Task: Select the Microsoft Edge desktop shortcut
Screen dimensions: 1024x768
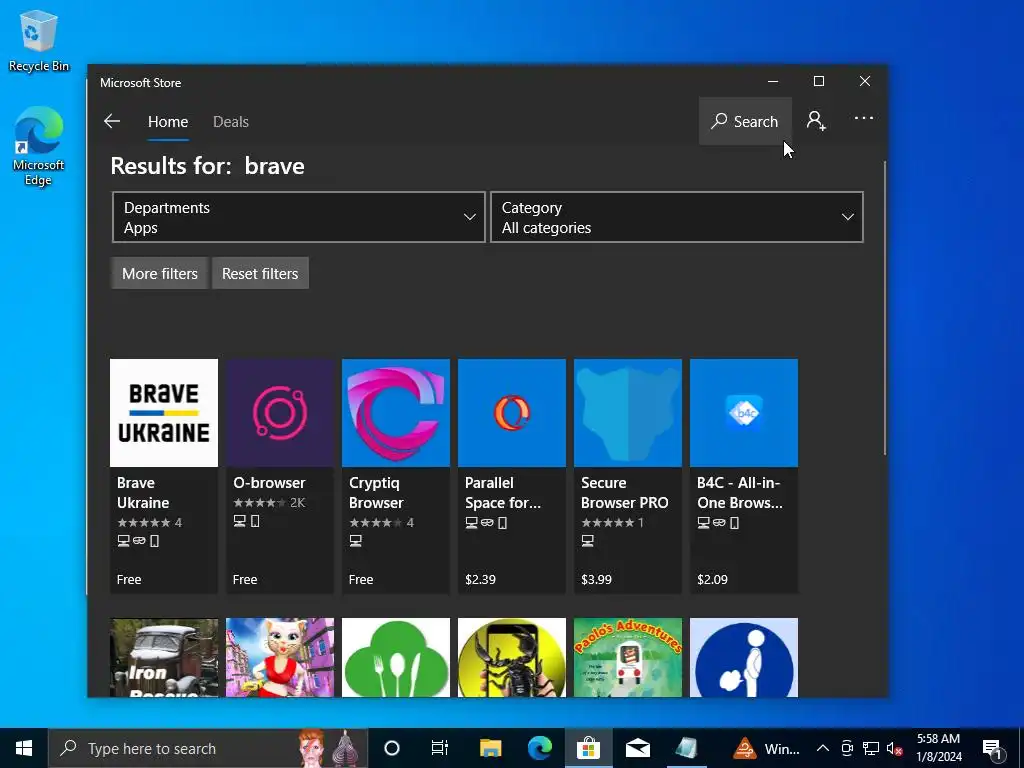Action: tap(39, 147)
